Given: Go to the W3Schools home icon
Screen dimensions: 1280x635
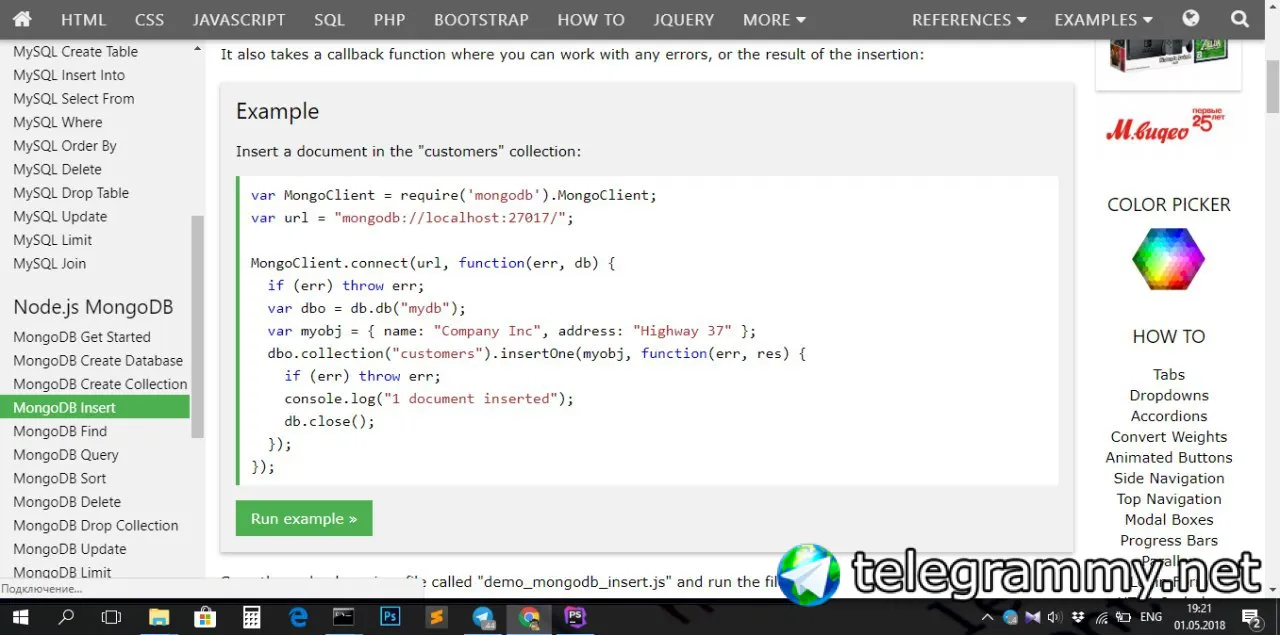Looking at the screenshot, I should tap(21, 19).
